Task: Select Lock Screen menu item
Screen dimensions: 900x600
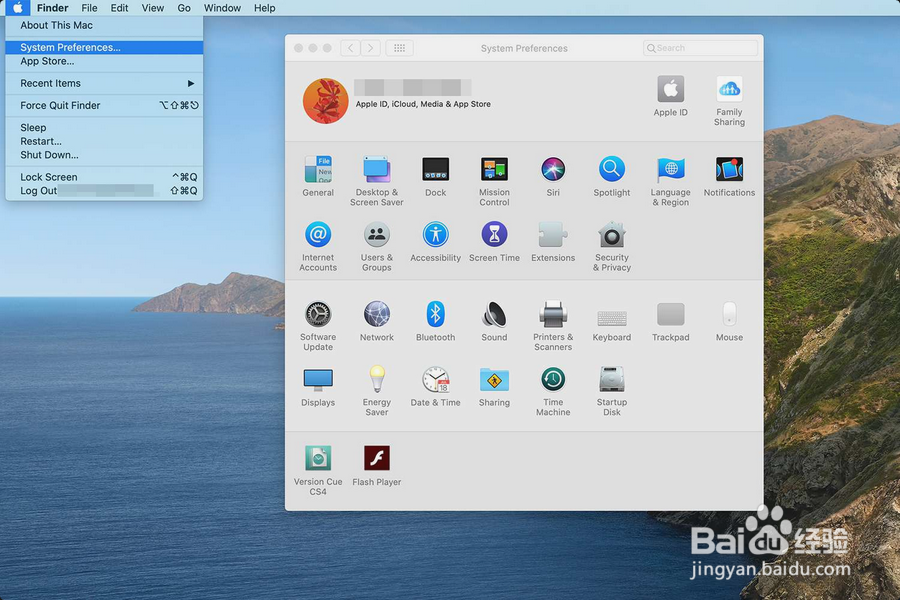Action: tap(104, 177)
